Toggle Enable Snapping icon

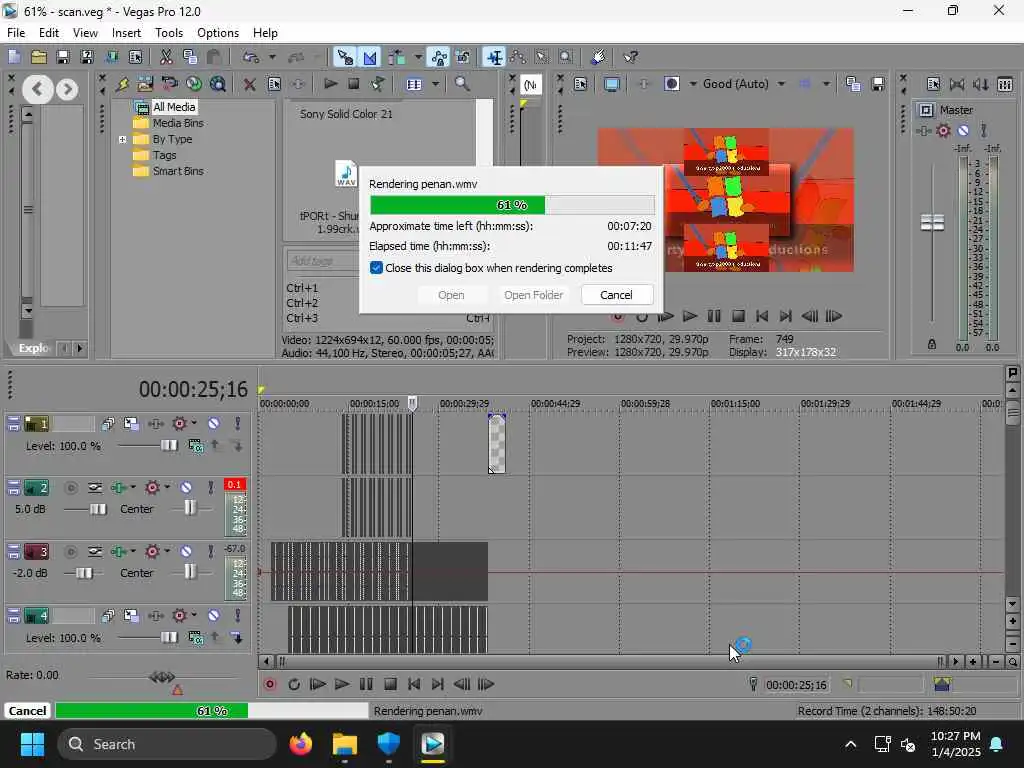[x=345, y=57]
